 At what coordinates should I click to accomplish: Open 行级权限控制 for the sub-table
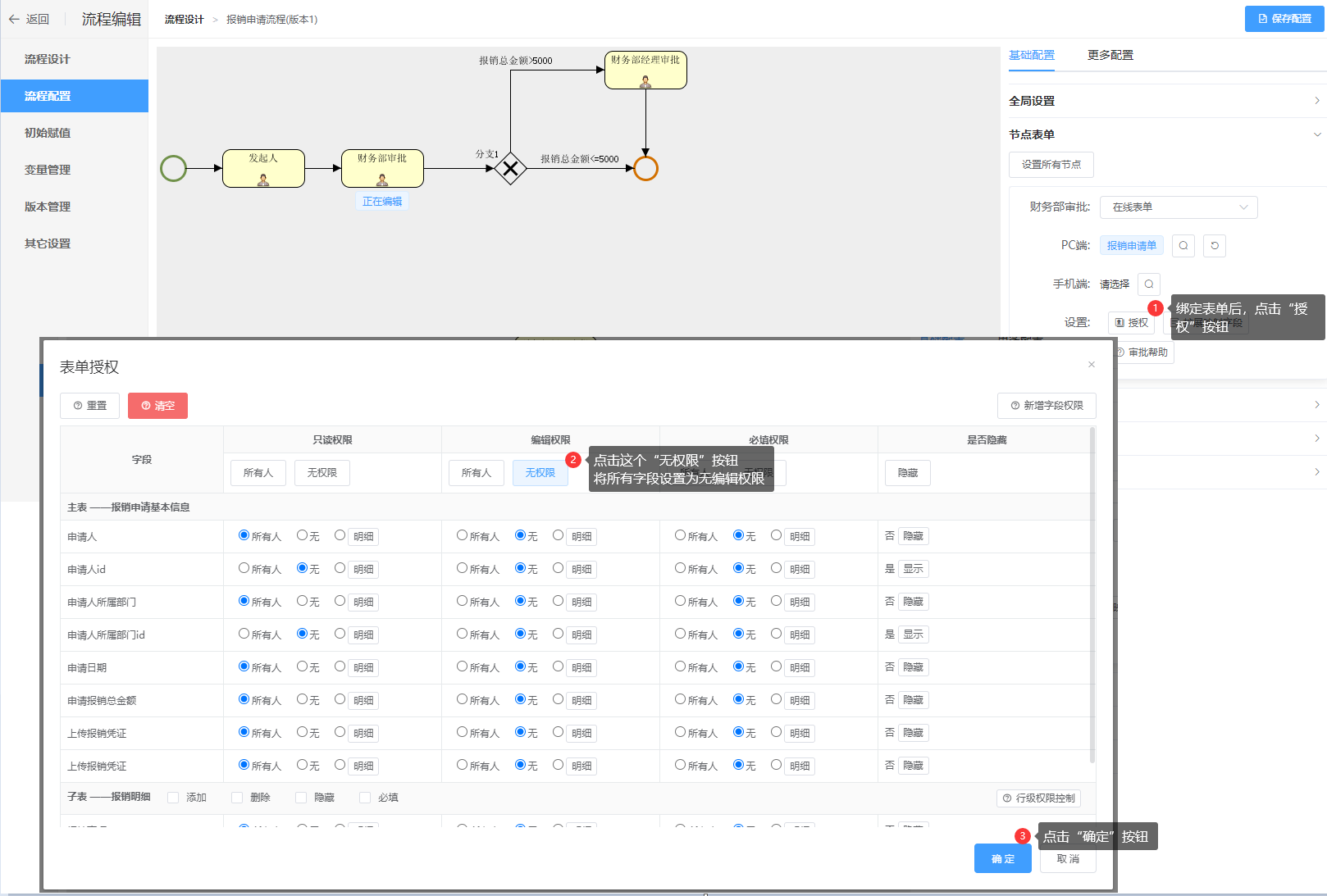click(x=1038, y=798)
